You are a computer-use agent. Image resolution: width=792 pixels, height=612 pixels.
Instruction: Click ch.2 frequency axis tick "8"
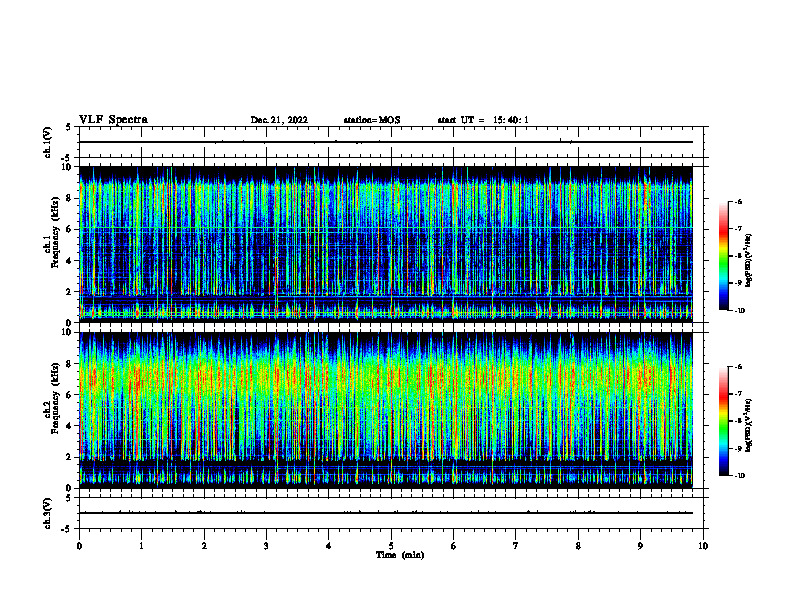[69, 364]
